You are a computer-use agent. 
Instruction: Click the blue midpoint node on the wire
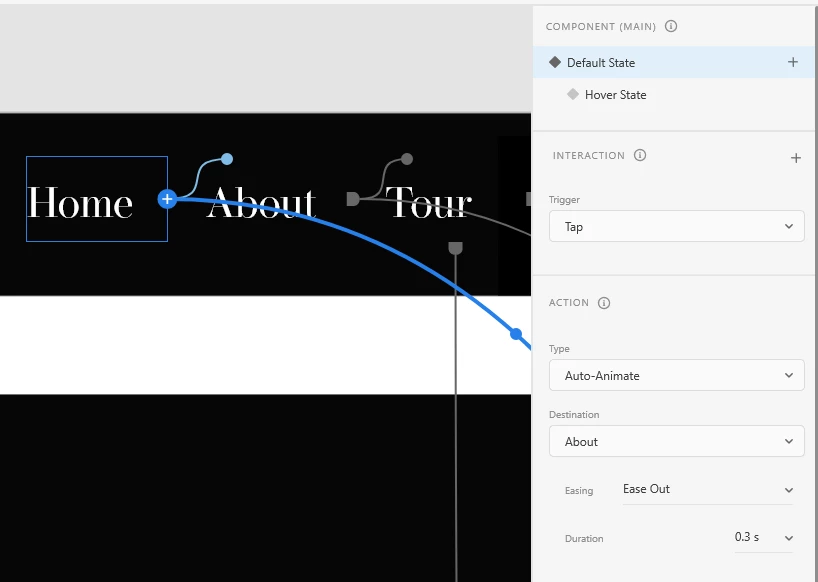[516, 334]
